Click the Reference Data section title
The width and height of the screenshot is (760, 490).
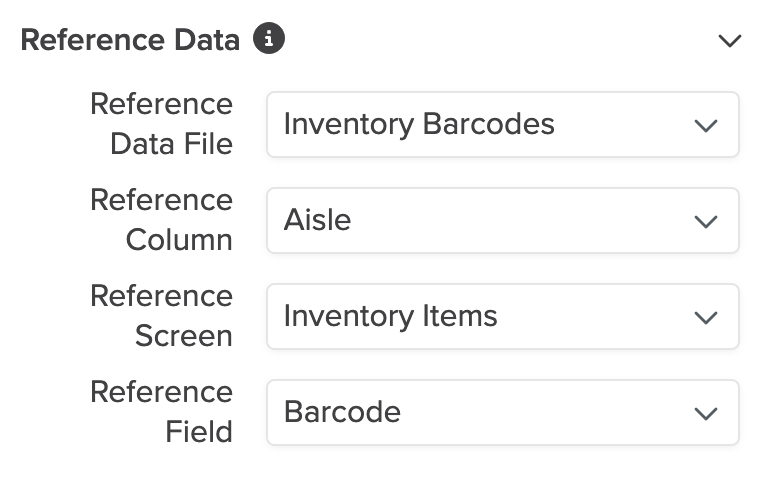pyautogui.click(x=130, y=40)
